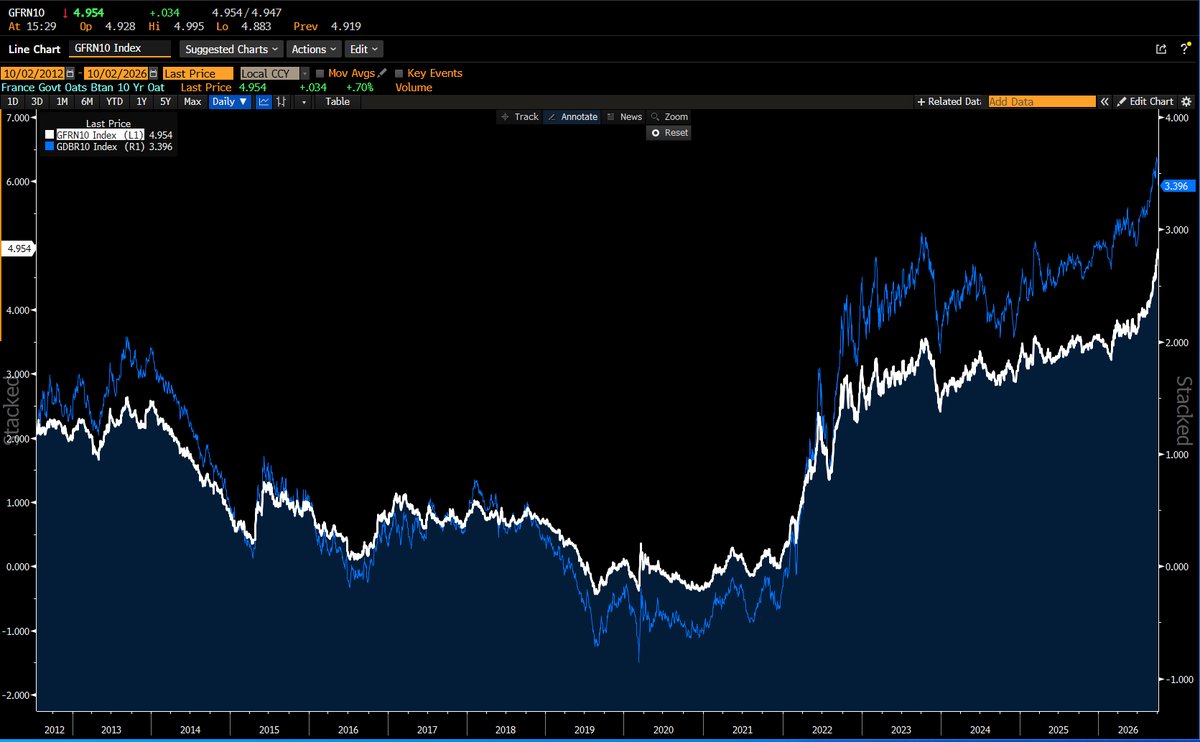
Task: Open the Actions dropdown menu
Action: (x=314, y=49)
